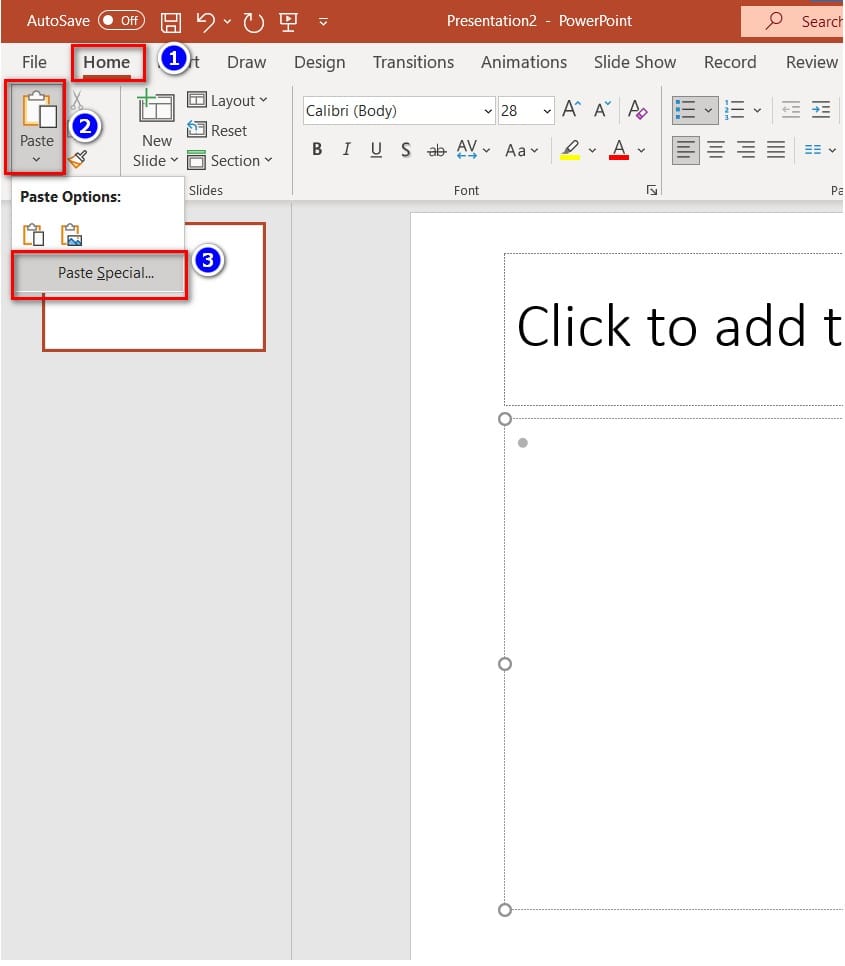Justify the paragraph text
Viewport: 845px width, 966px height.
click(x=776, y=150)
